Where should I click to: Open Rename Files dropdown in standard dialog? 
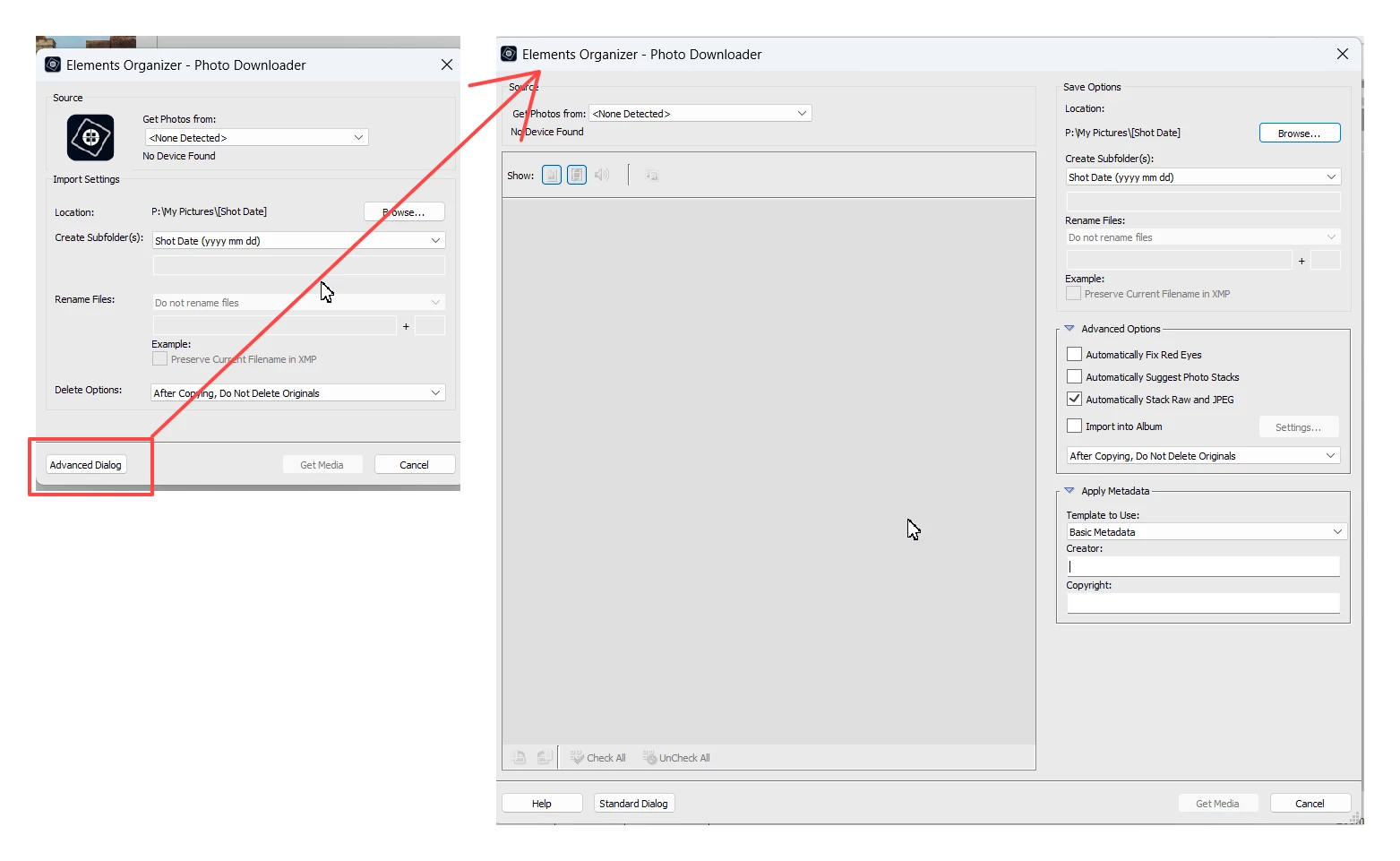[x=298, y=303]
